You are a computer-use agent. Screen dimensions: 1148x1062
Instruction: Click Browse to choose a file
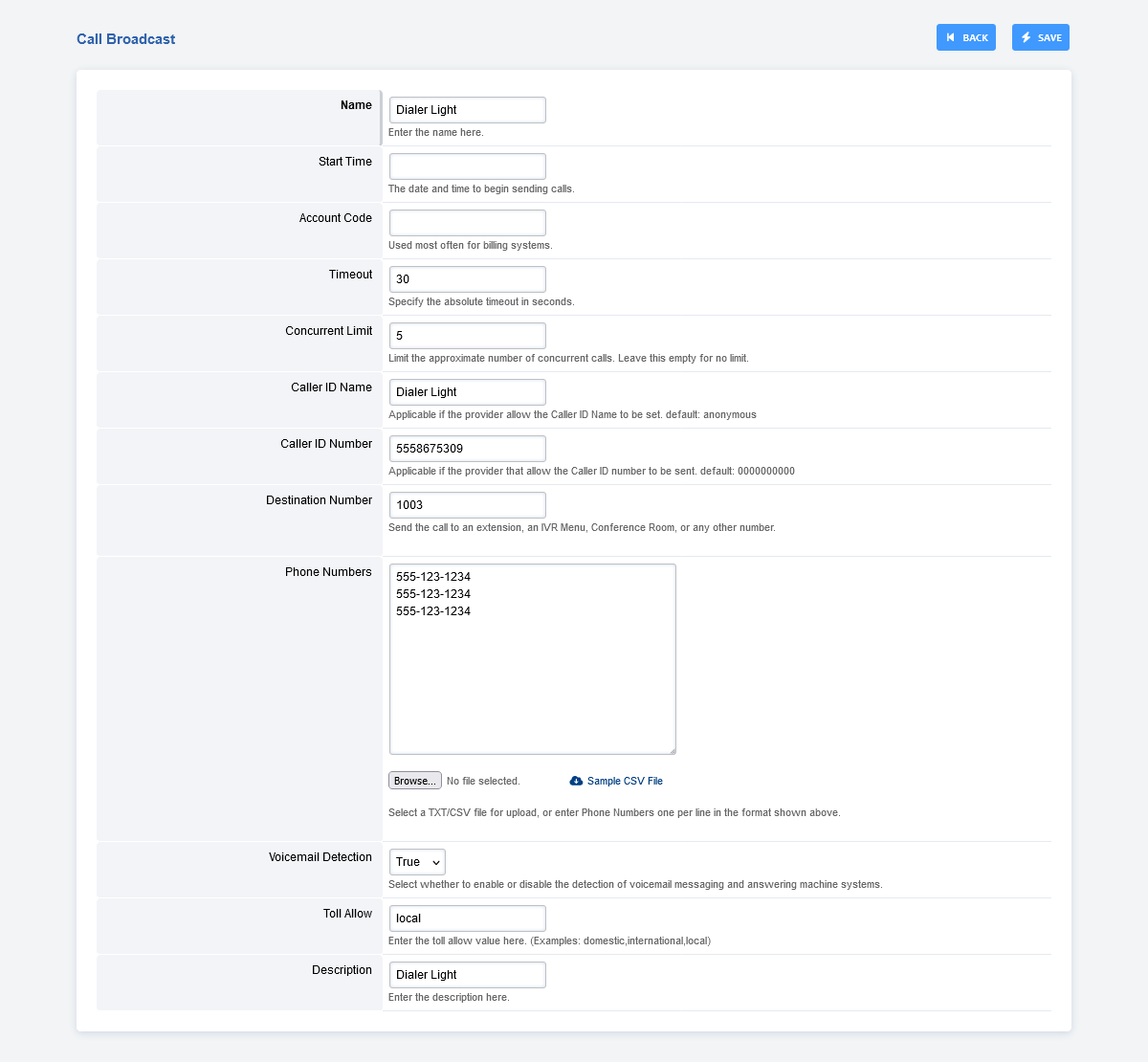(x=415, y=781)
